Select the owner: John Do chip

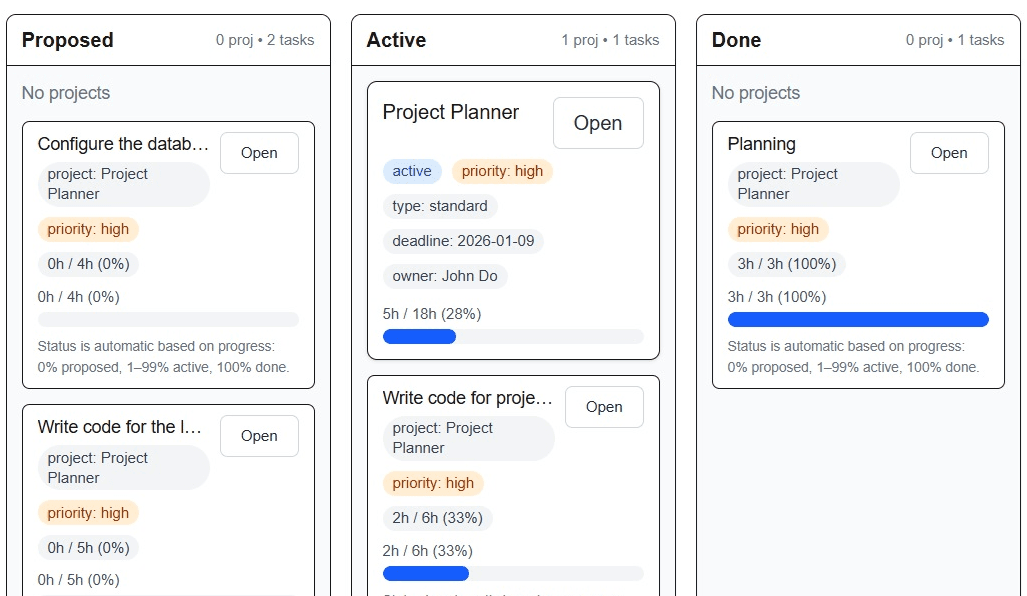444,276
